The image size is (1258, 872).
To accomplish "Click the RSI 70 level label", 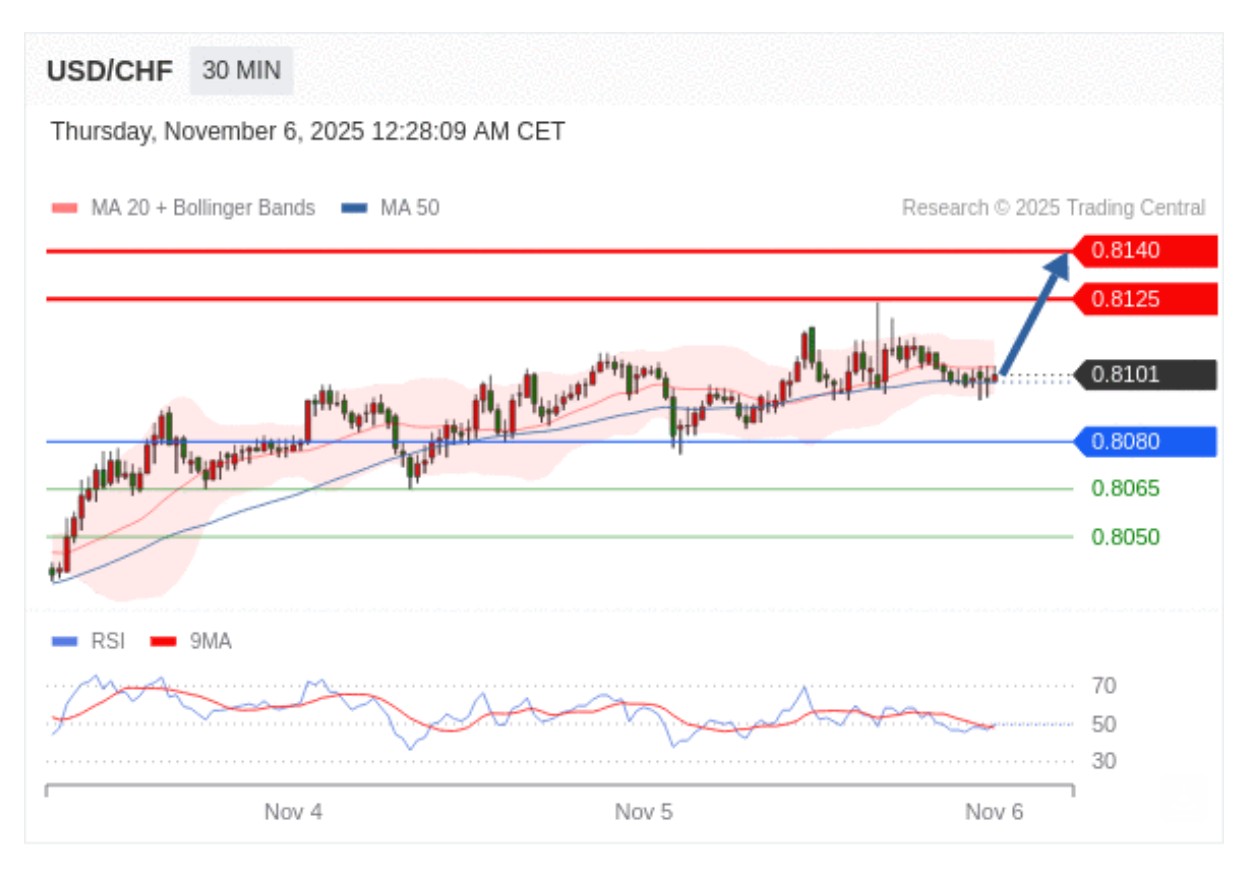I will tap(1104, 686).
